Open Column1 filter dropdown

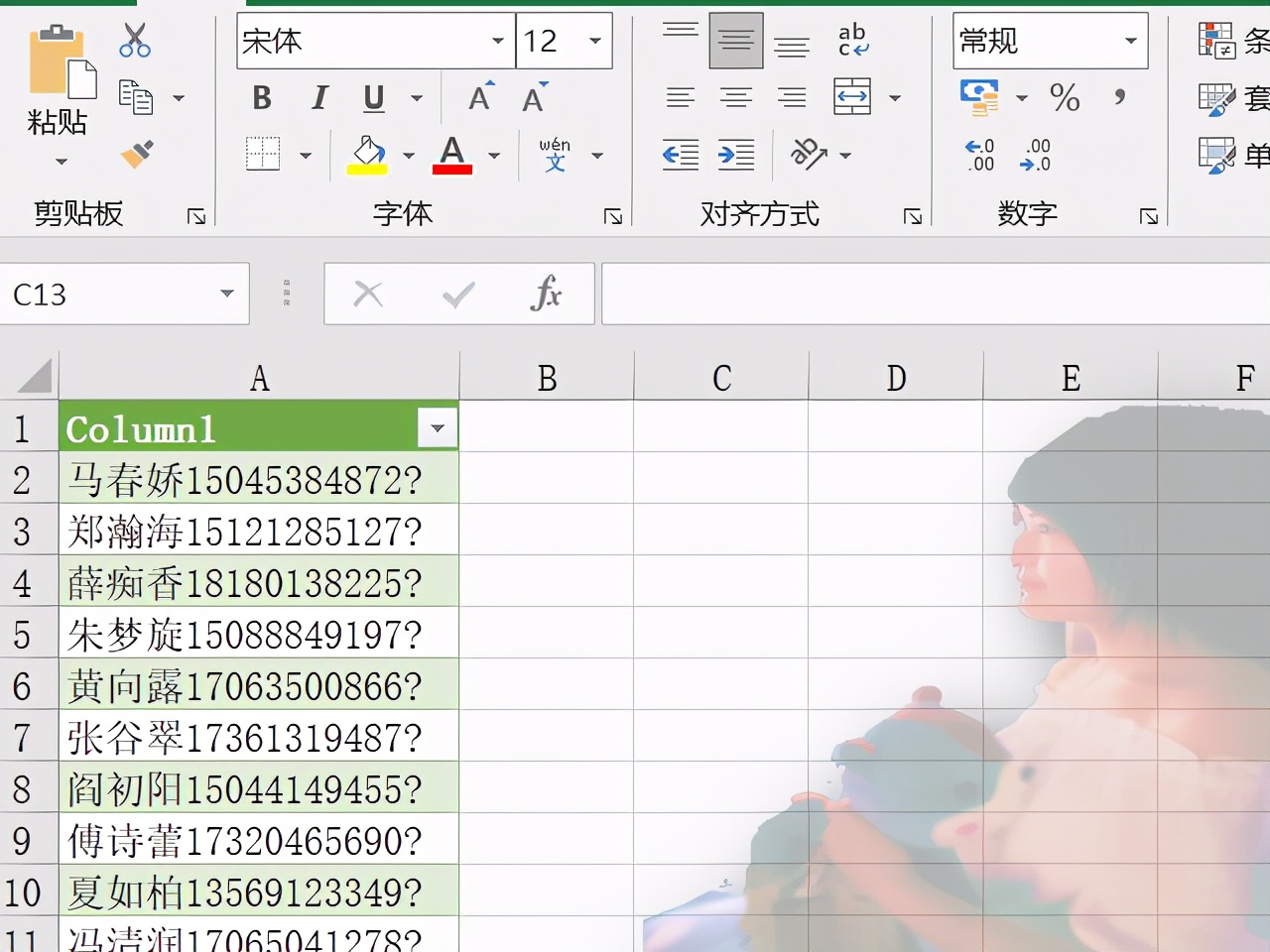(437, 428)
